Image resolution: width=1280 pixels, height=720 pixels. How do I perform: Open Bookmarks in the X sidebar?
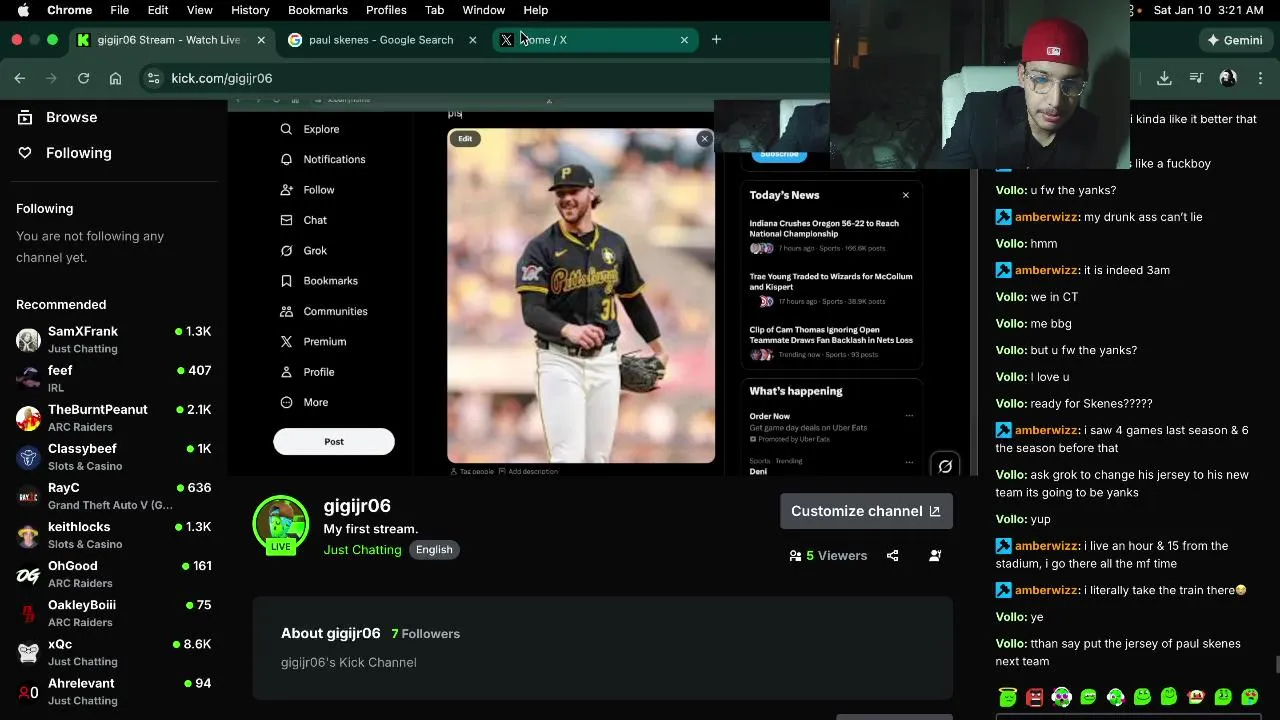tap(319, 281)
